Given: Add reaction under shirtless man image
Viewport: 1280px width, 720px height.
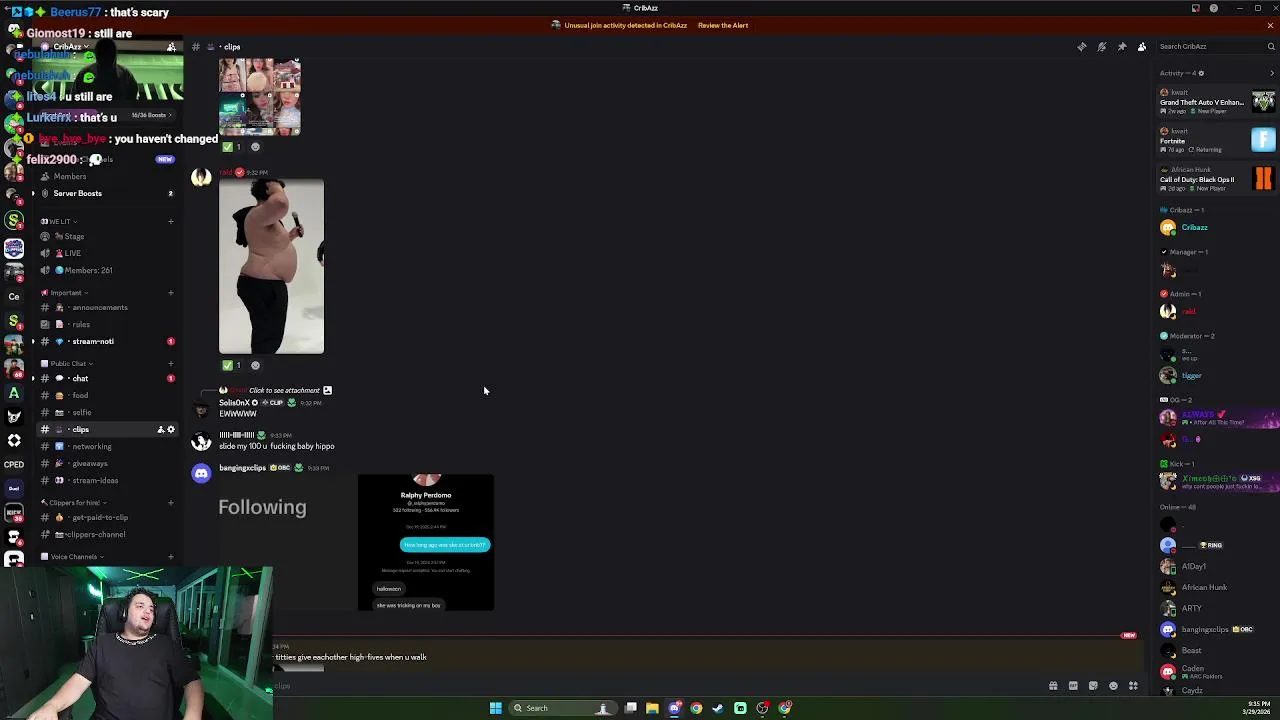Looking at the screenshot, I should (x=255, y=365).
